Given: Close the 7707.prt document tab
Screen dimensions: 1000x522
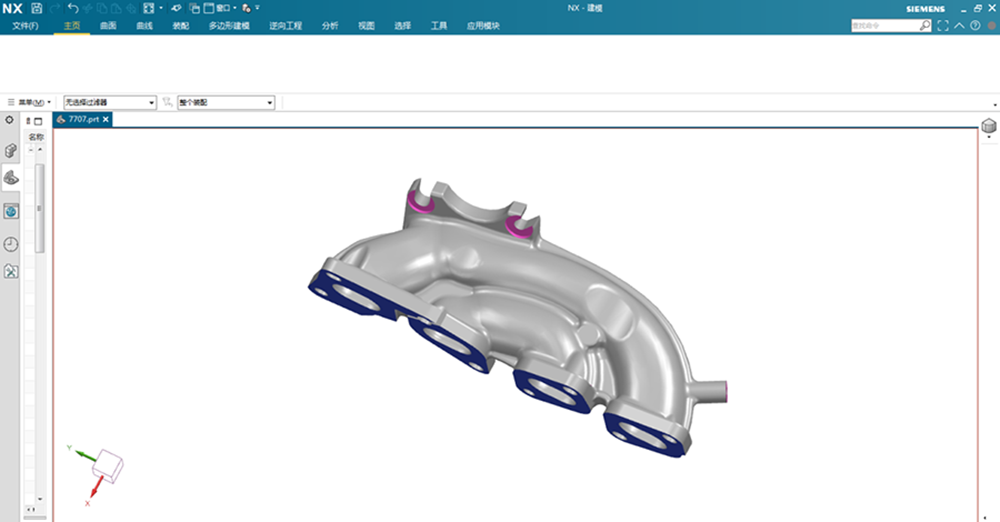Looking at the screenshot, I should point(106,119).
